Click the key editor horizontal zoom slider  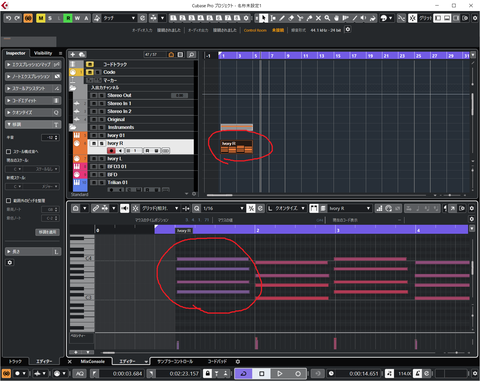click(457, 352)
